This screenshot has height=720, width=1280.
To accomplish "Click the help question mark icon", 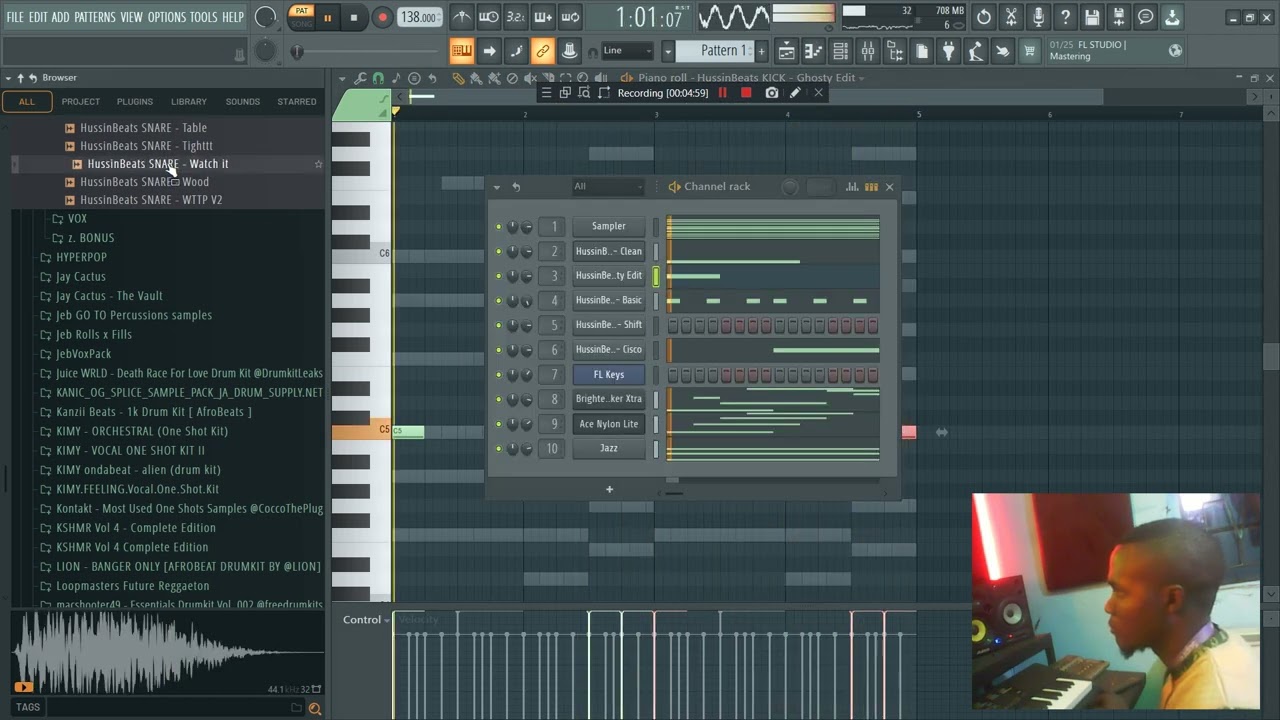I will pos(1065,17).
